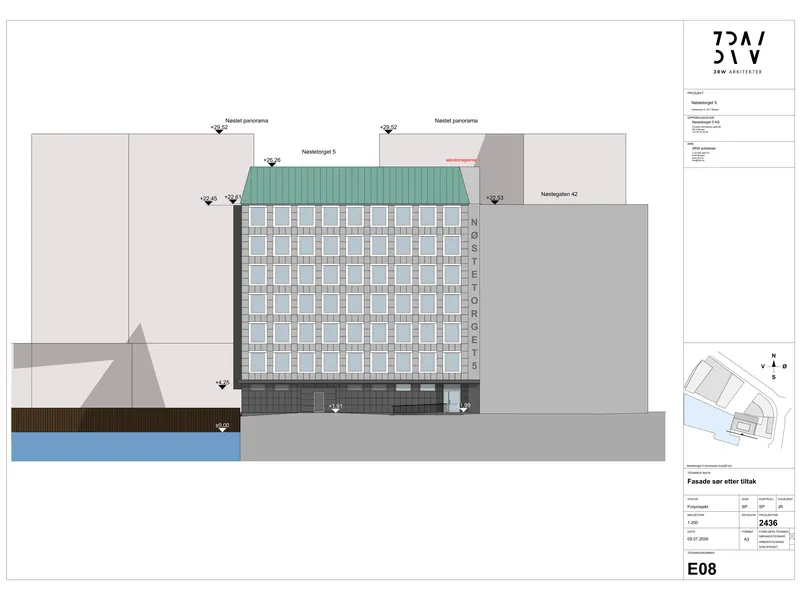Screen dimensions: 800x600
Task: Click the north arrow compass symbol
Action: coord(773,366)
